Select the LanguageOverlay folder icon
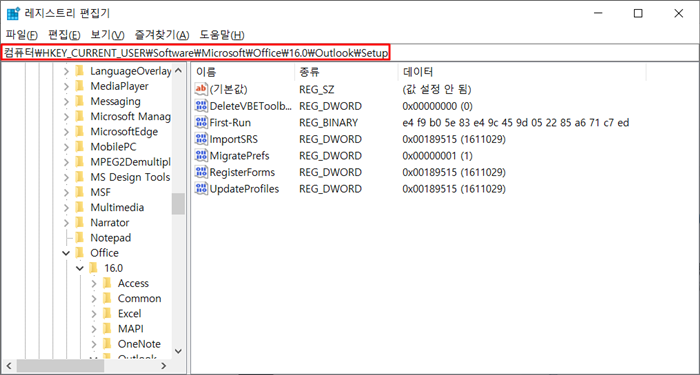This screenshot has height=375, width=700. pos(80,71)
